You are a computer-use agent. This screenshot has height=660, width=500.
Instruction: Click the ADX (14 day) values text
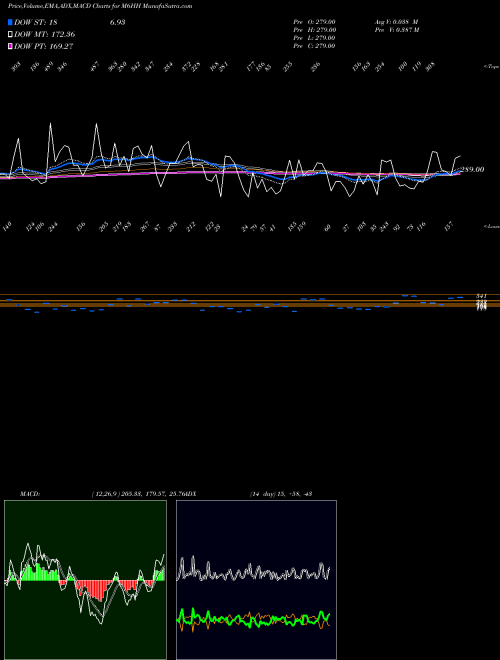coord(280,494)
